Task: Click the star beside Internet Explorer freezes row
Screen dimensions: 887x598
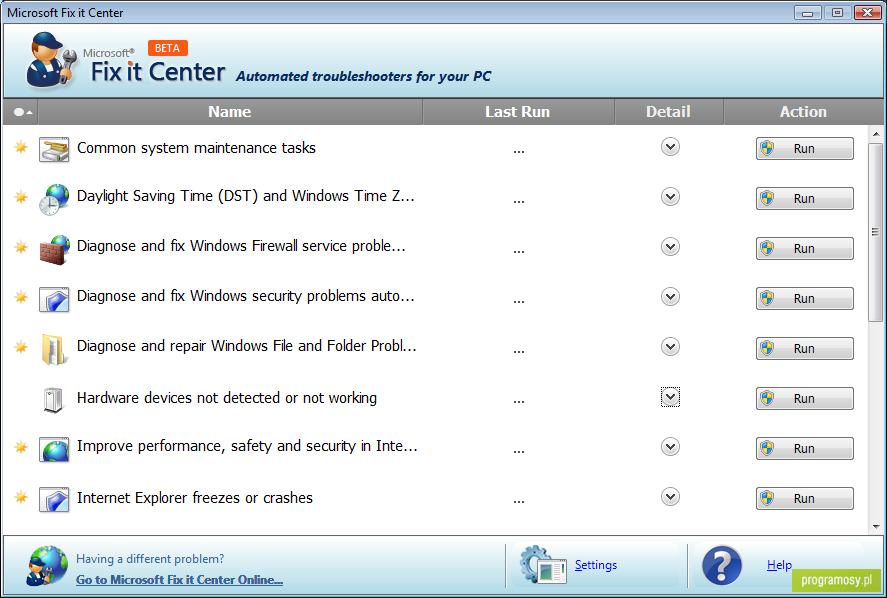Action: (21, 497)
